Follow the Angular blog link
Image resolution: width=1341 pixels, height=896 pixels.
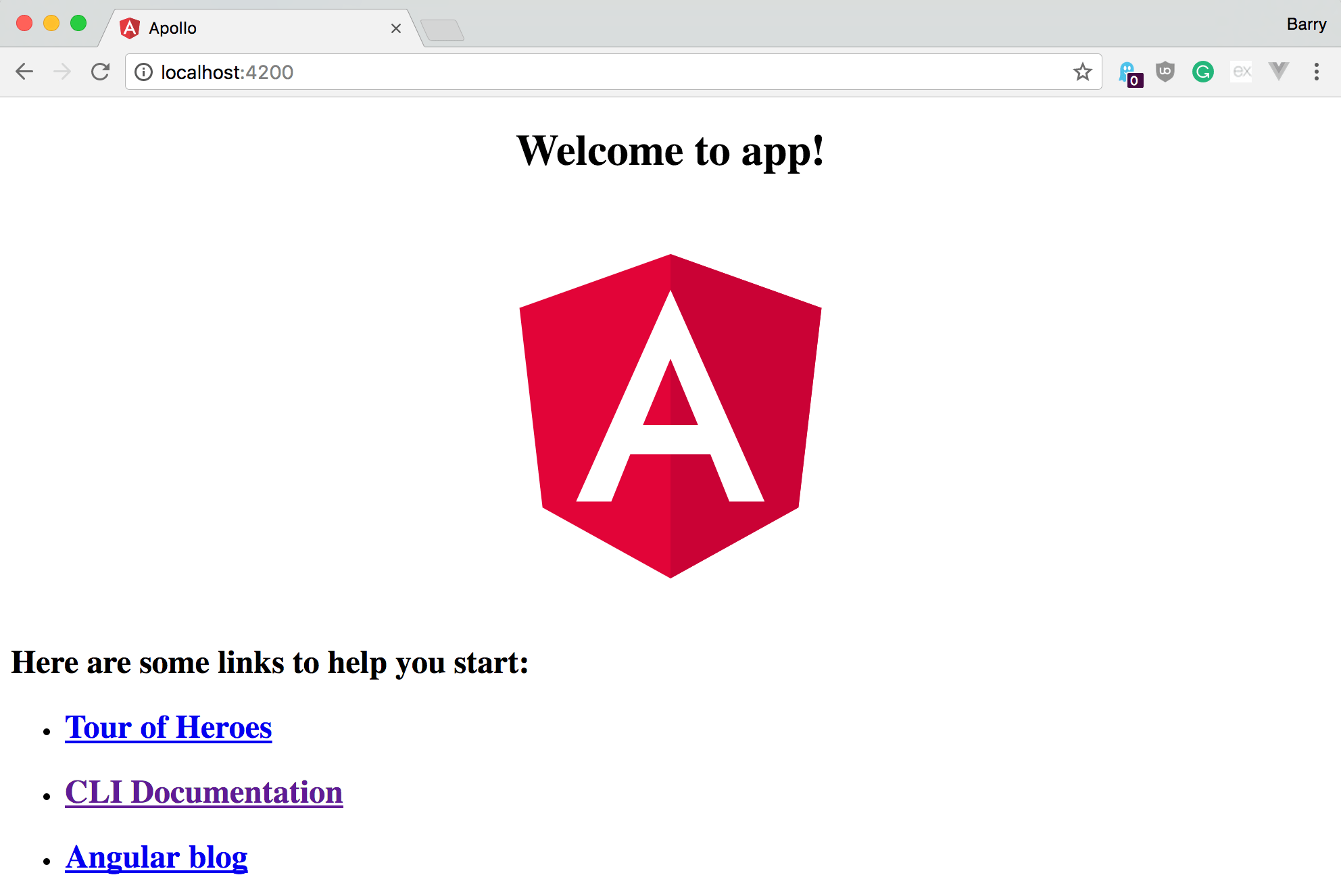pyautogui.click(x=156, y=857)
